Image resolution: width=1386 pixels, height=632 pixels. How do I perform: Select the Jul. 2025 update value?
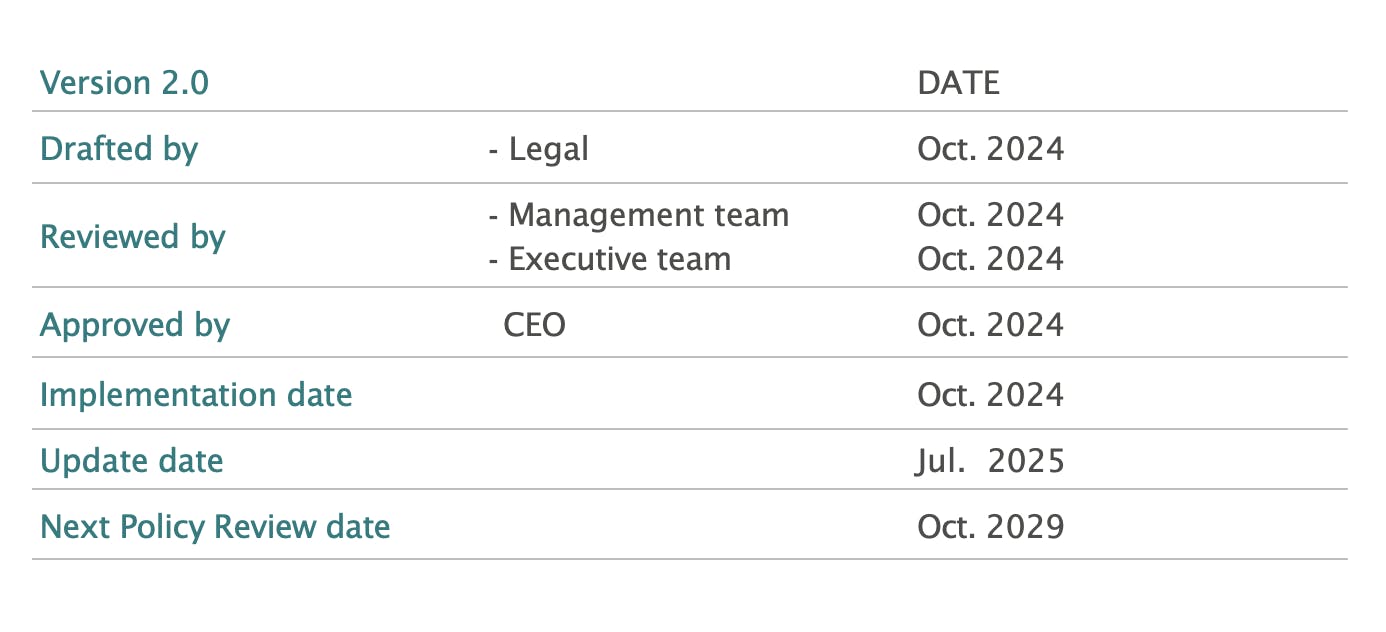coord(991,461)
